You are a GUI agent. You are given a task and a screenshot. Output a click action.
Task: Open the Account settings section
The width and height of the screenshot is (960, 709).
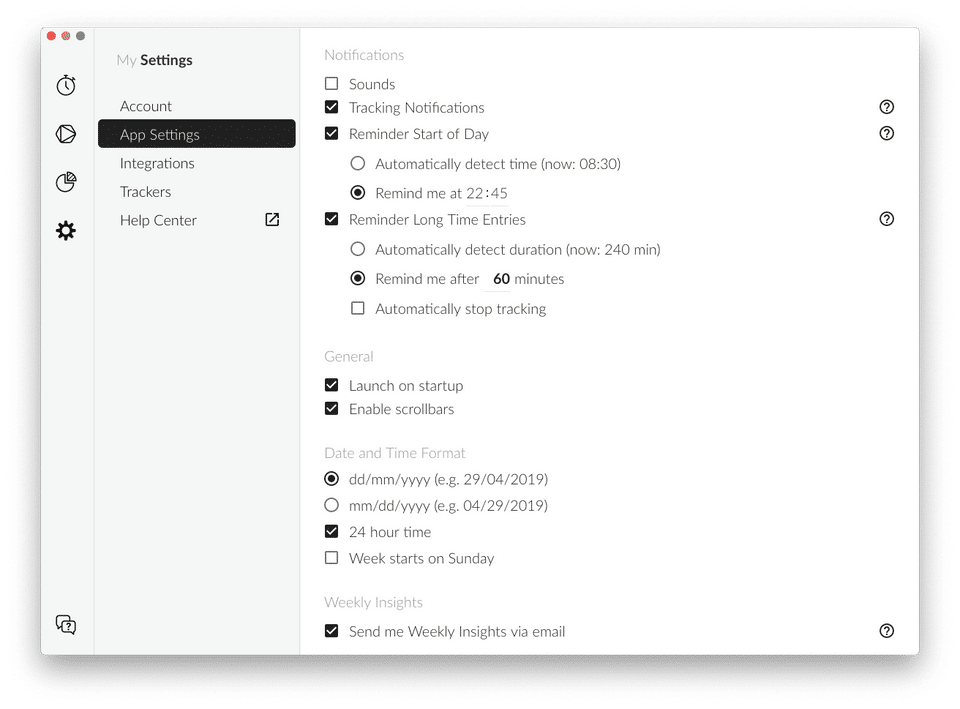pos(146,106)
